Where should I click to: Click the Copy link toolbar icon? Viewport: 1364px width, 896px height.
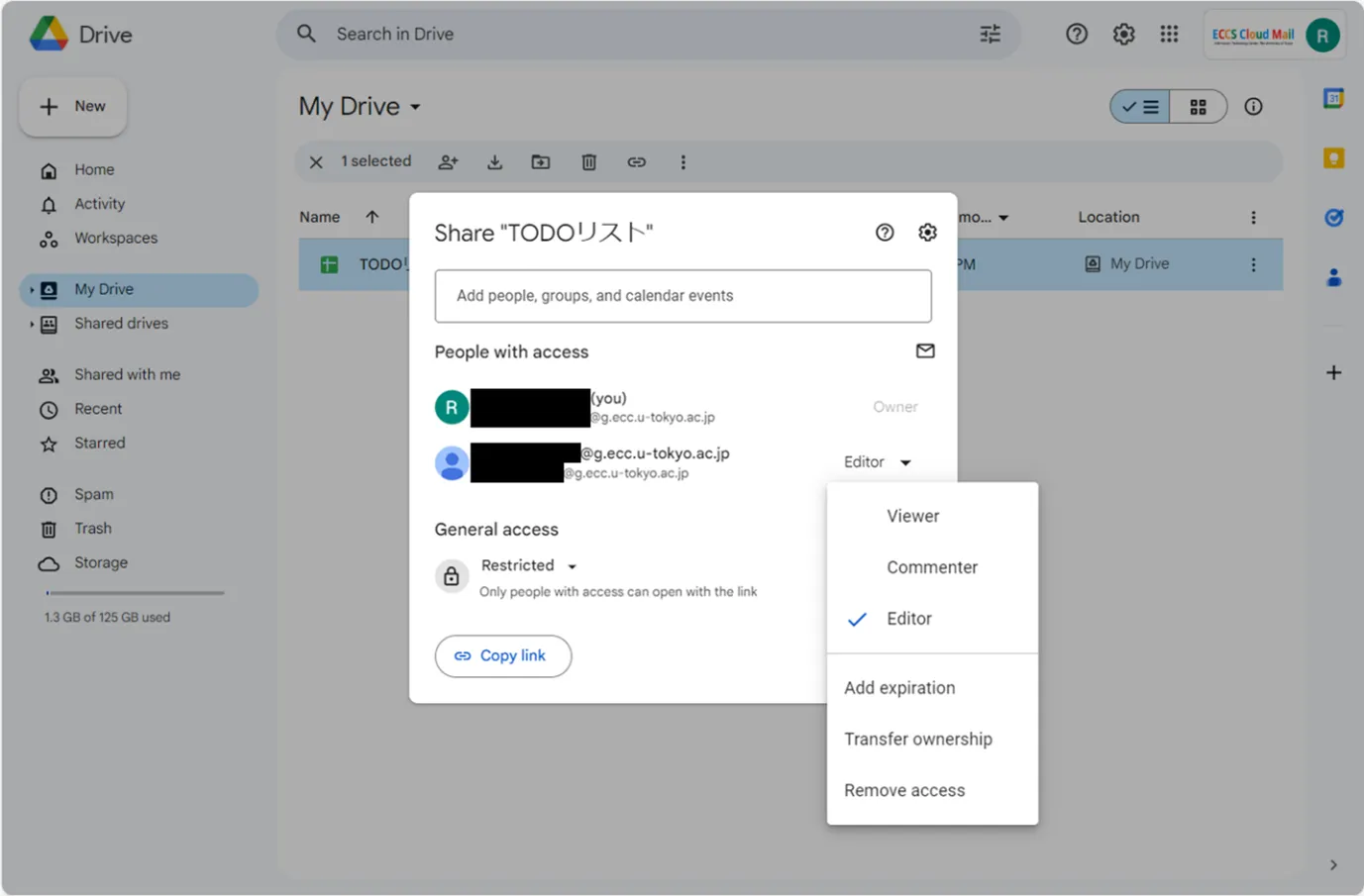[x=636, y=161]
